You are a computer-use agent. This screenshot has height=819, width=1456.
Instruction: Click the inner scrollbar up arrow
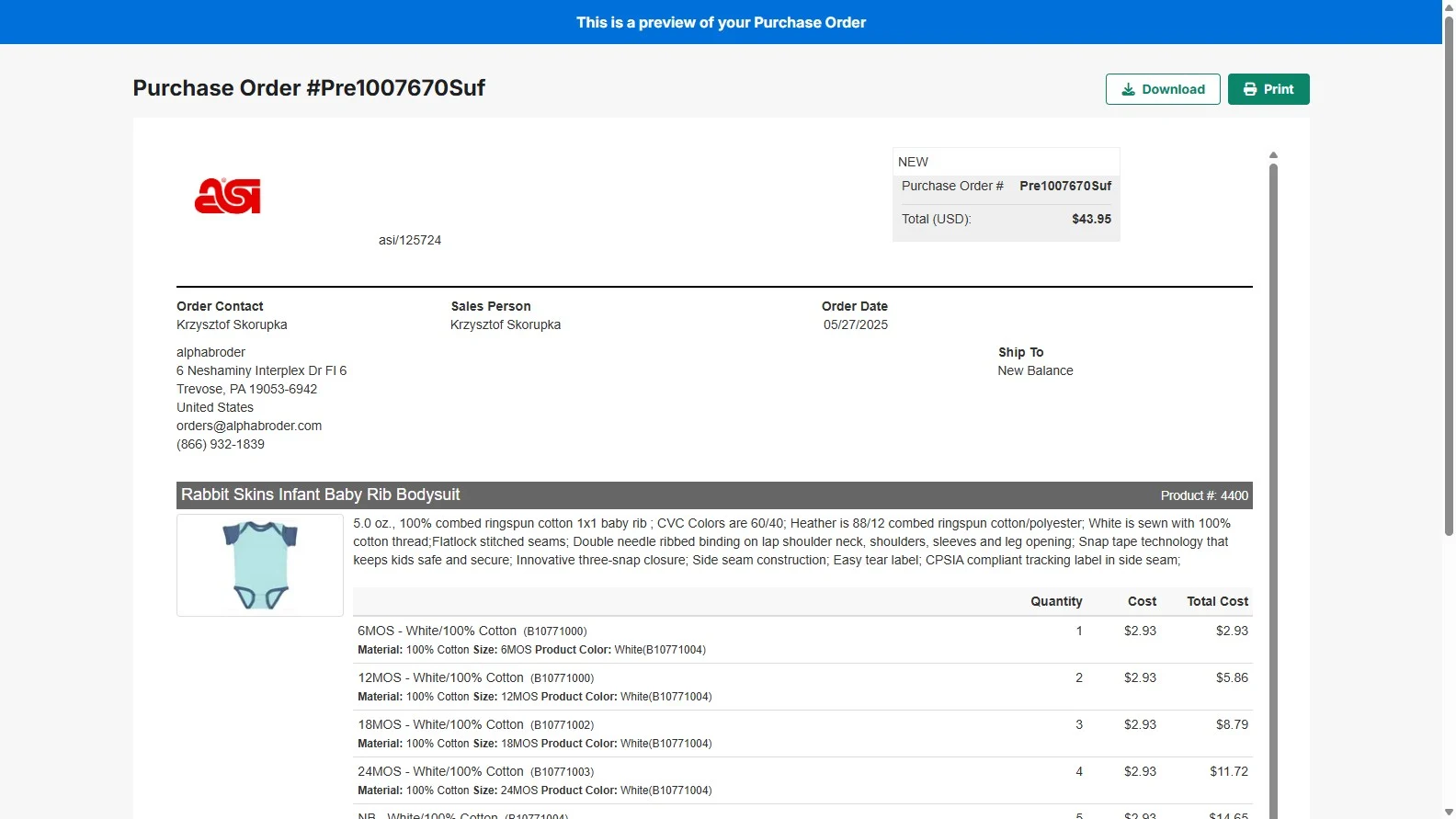(1273, 155)
